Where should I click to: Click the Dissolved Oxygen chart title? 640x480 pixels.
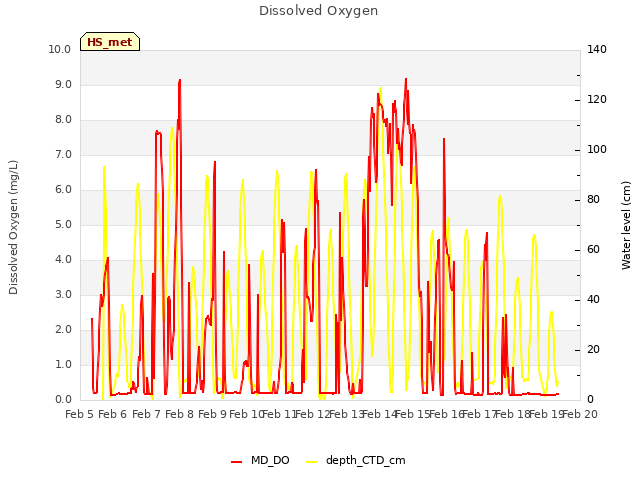pyautogui.click(x=318, y=11)
